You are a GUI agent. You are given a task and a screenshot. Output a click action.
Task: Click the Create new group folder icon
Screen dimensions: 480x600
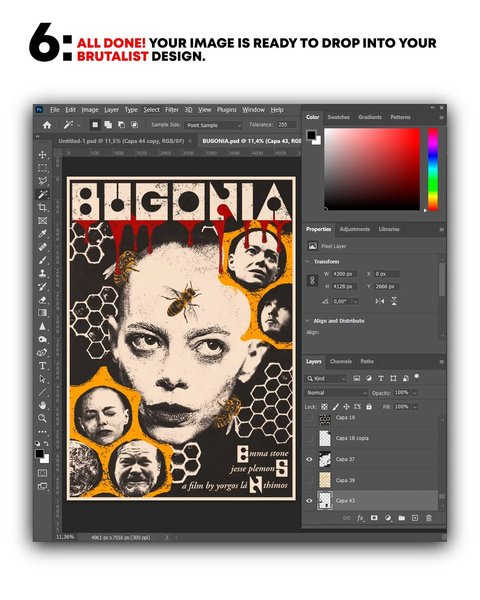(x=401, y=518)
